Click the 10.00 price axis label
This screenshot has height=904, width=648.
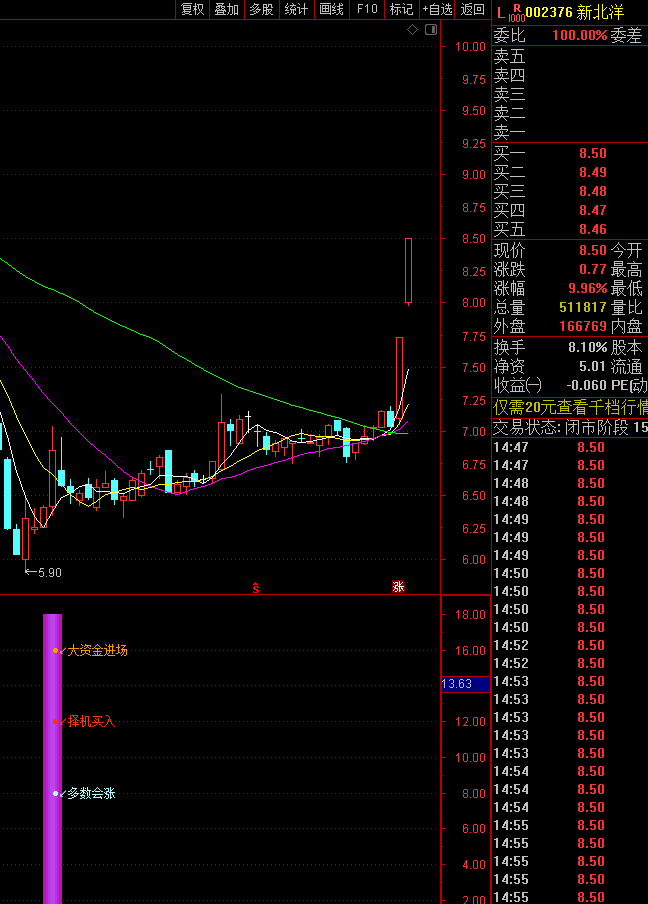(x=470, y=47)
